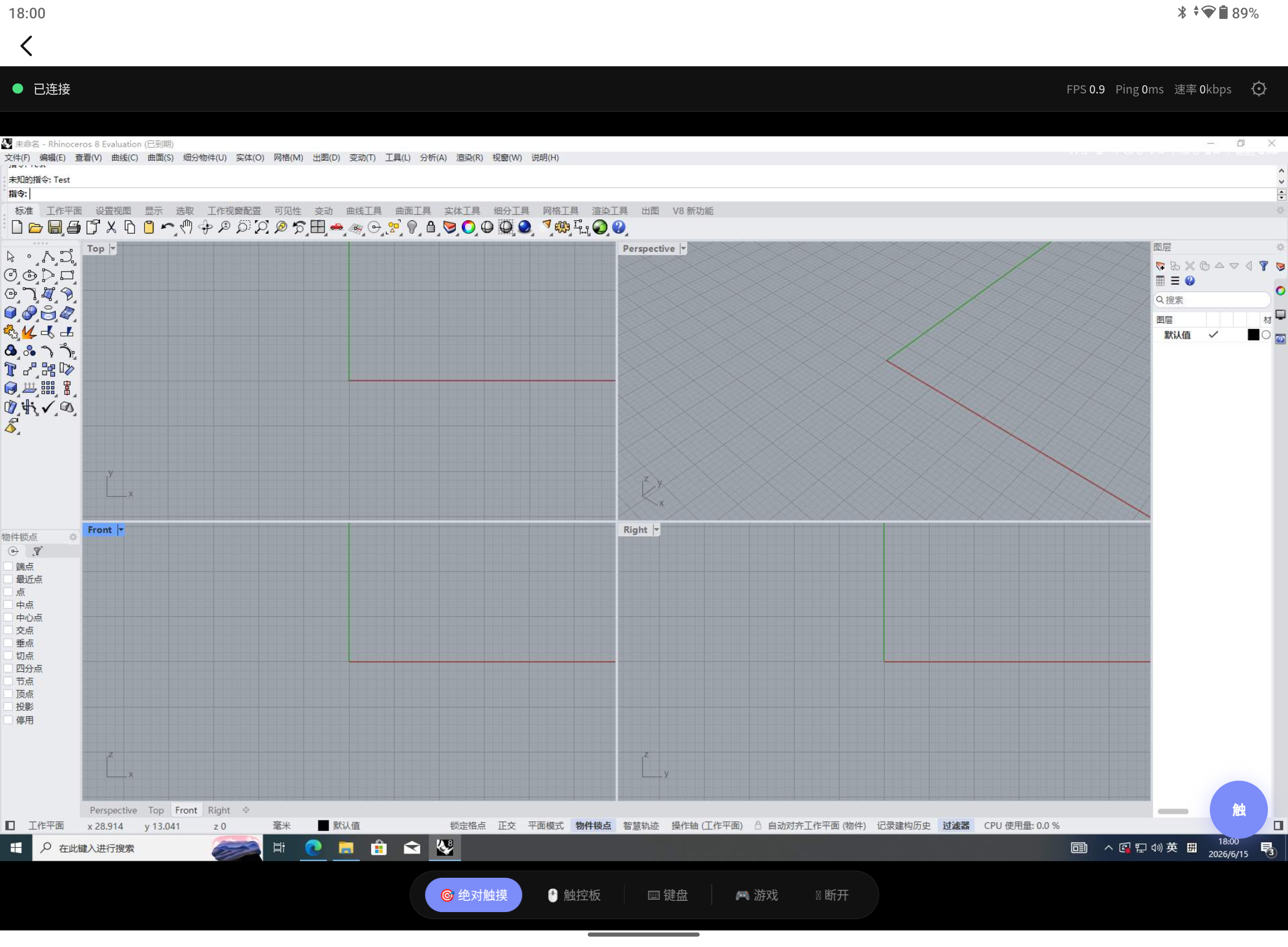Enable the 投影 object snap checkbox
This screenshot has height=947, width=1288.
(8, 706)
